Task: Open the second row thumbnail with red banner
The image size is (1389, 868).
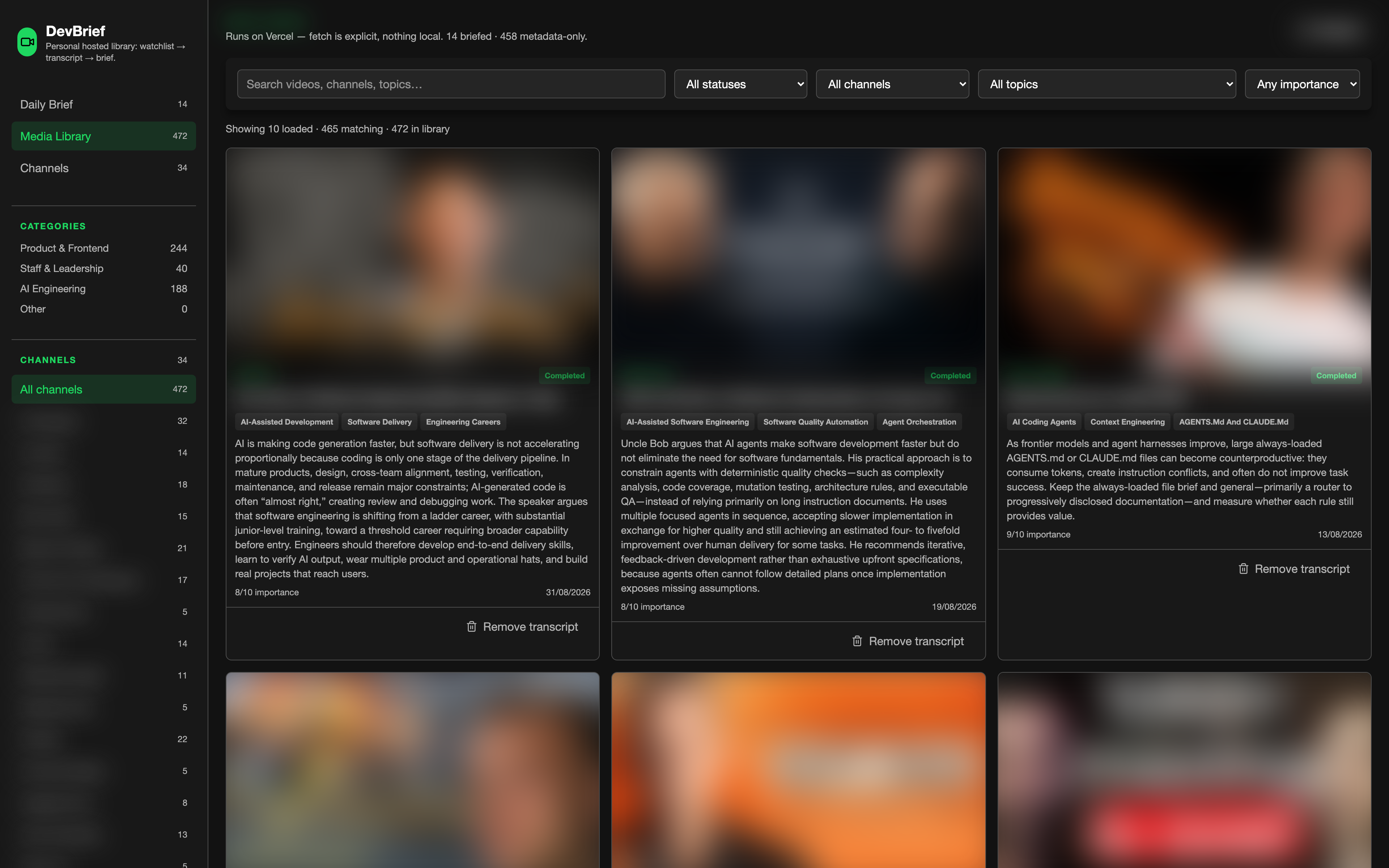Action: click(x=1184, y=770)
